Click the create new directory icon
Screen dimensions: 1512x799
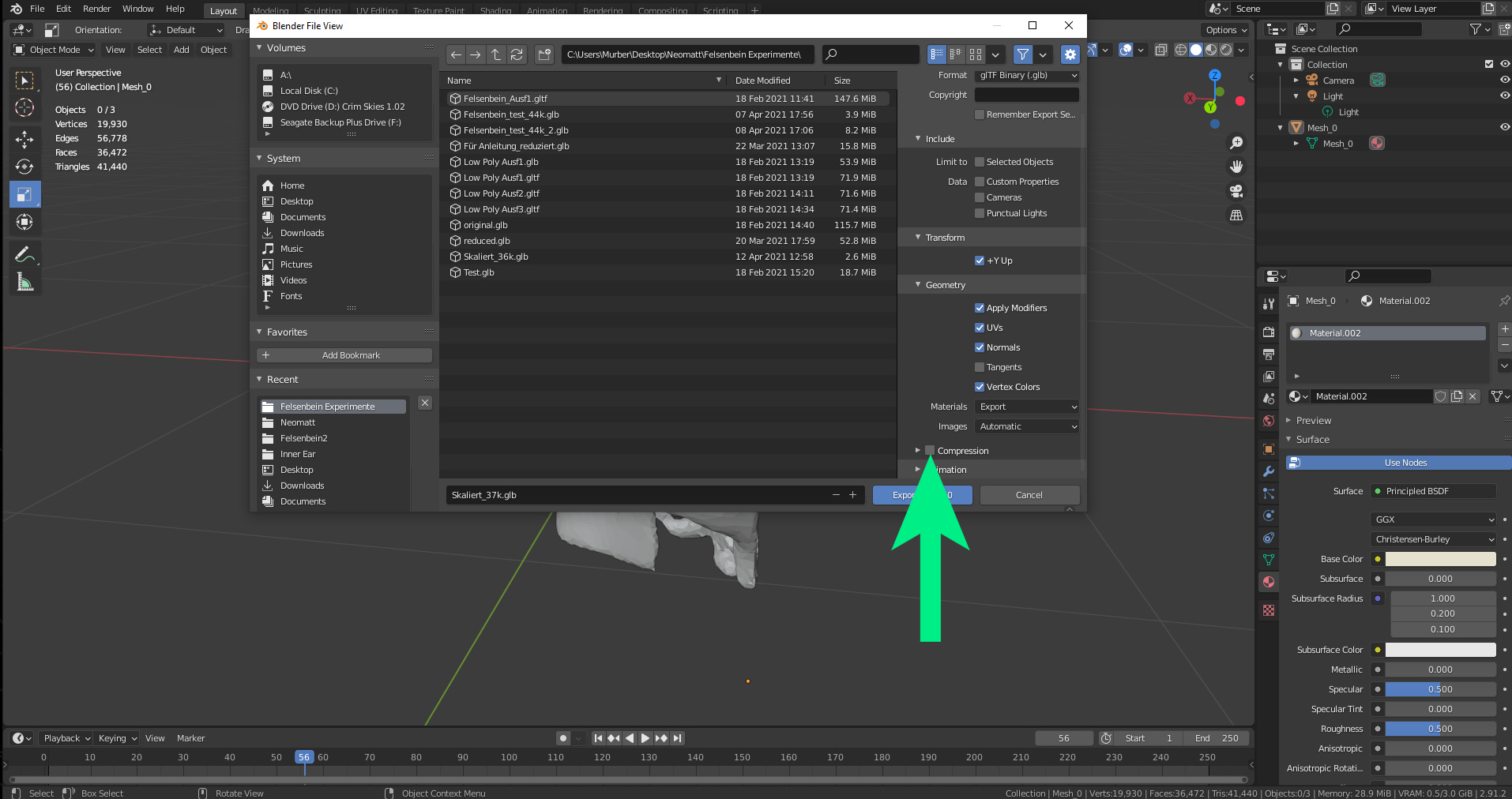pos(544,54)
